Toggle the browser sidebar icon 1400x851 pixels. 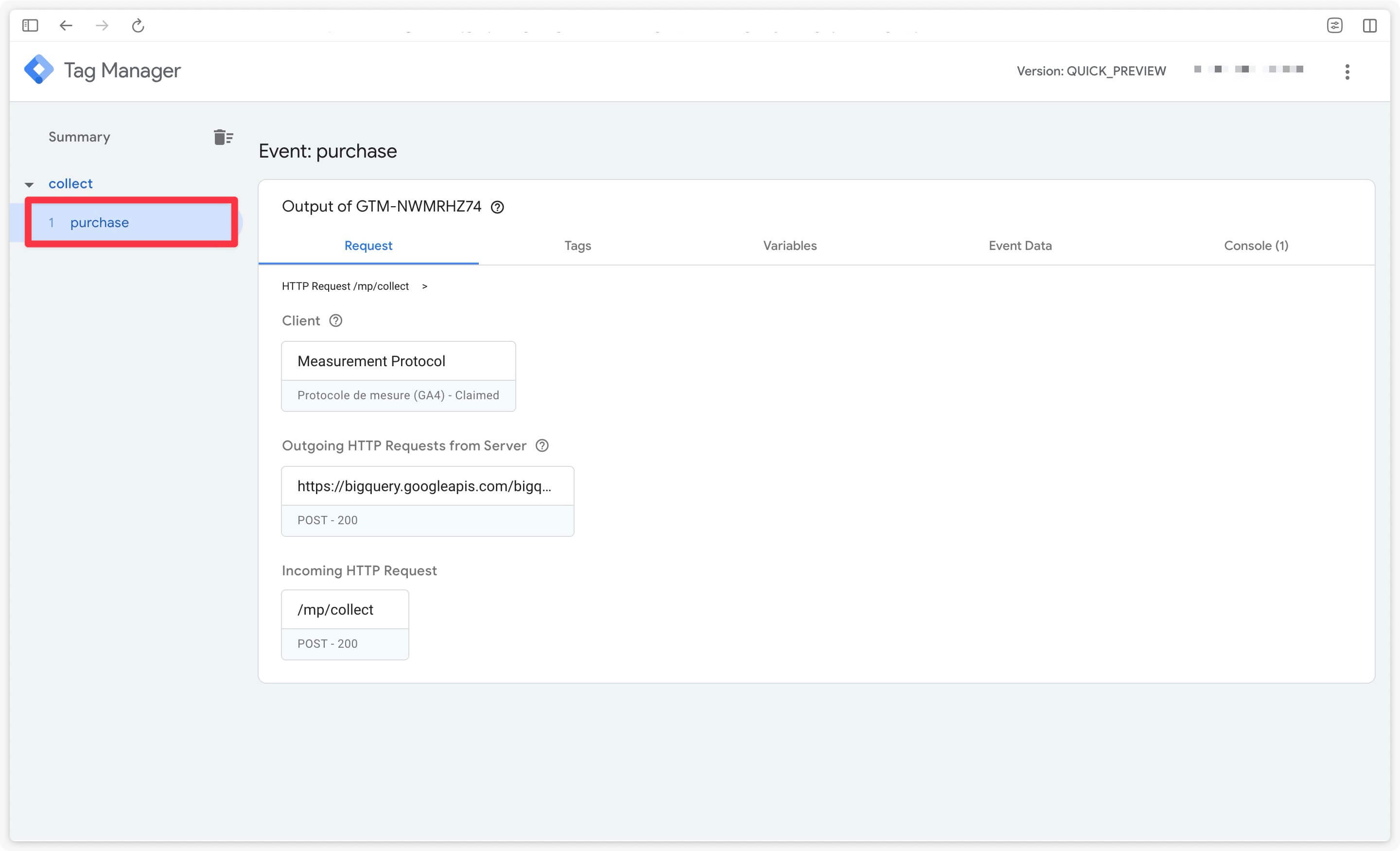[x=30, y=26]
